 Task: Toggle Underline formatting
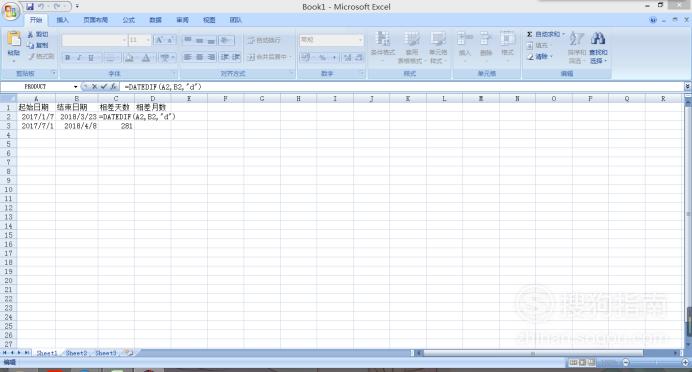pos(91,57)
